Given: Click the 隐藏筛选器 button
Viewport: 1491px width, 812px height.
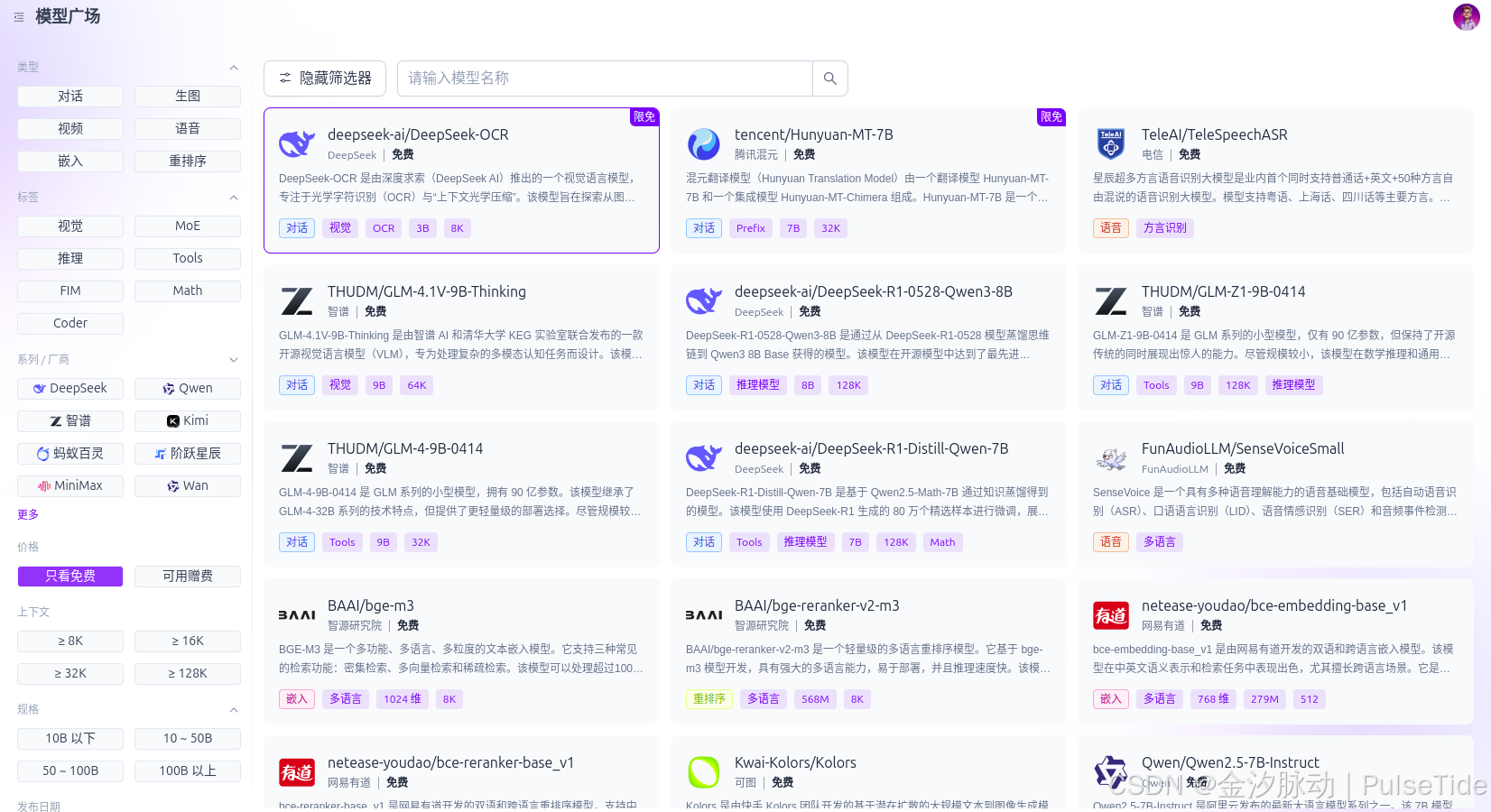Looking at the screenshot, I should (x=324, y=78).
